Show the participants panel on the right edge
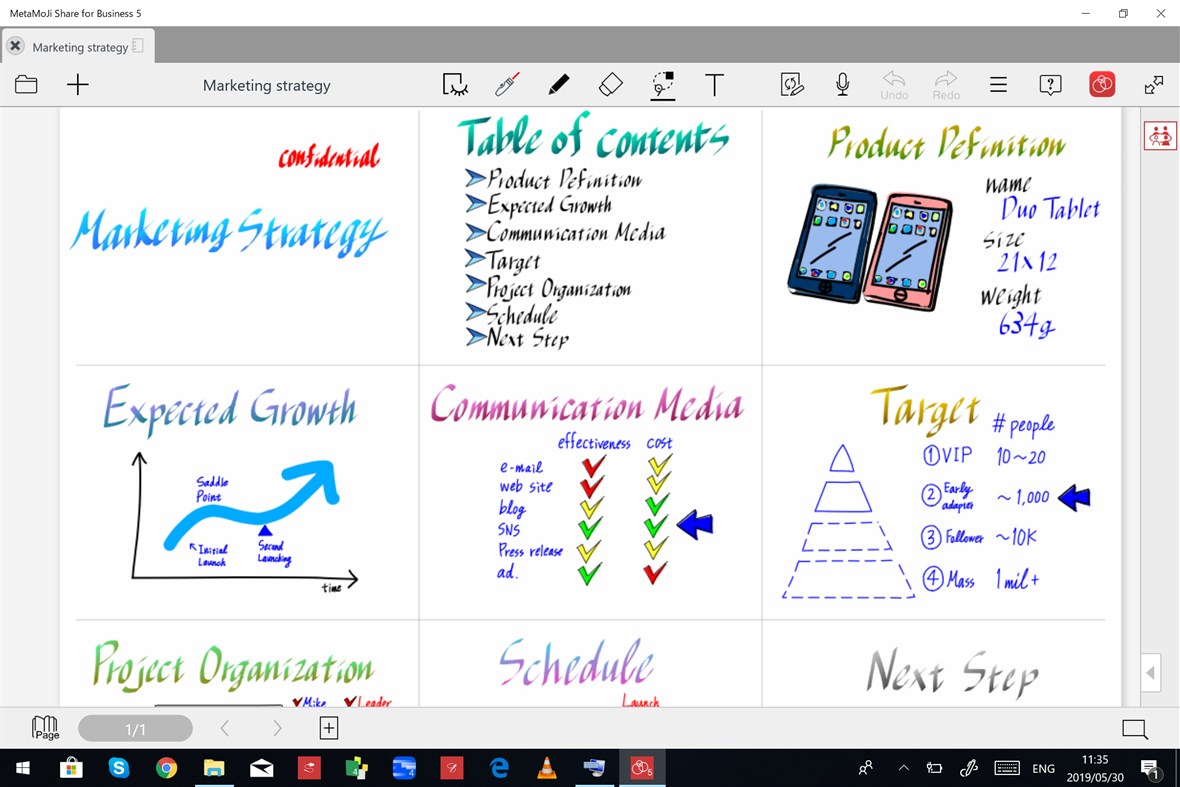Screen dimensions: 1180x787 1159,134
